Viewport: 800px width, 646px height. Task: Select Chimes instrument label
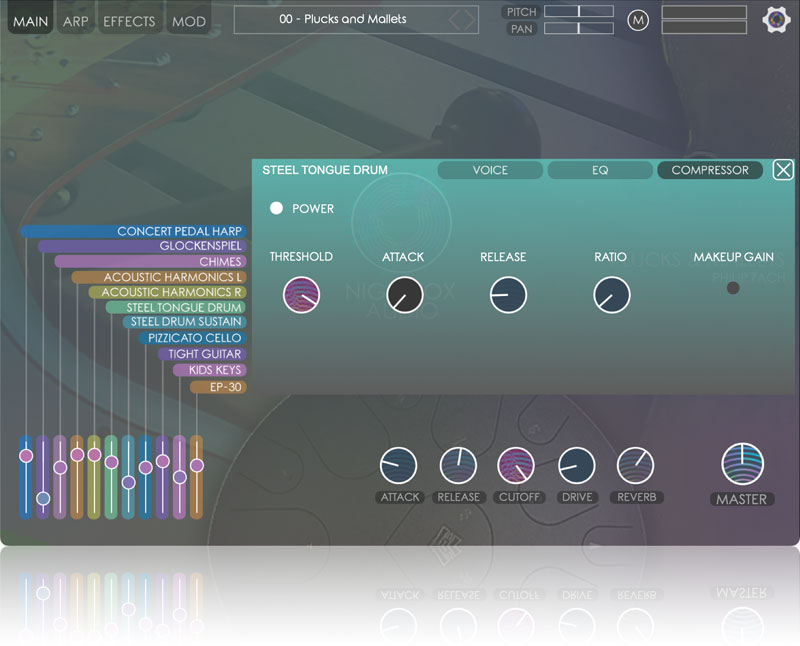click(x=151, y=261)
